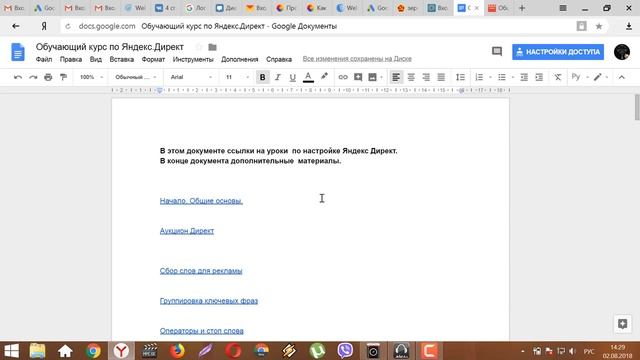640x360 pixels.
Task: Click the Redo icon in toolbar
Action: coord(33,77)
